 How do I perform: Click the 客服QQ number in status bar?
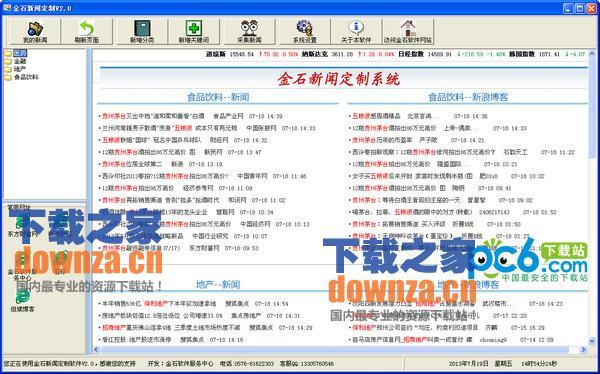[x=307, y=364]
